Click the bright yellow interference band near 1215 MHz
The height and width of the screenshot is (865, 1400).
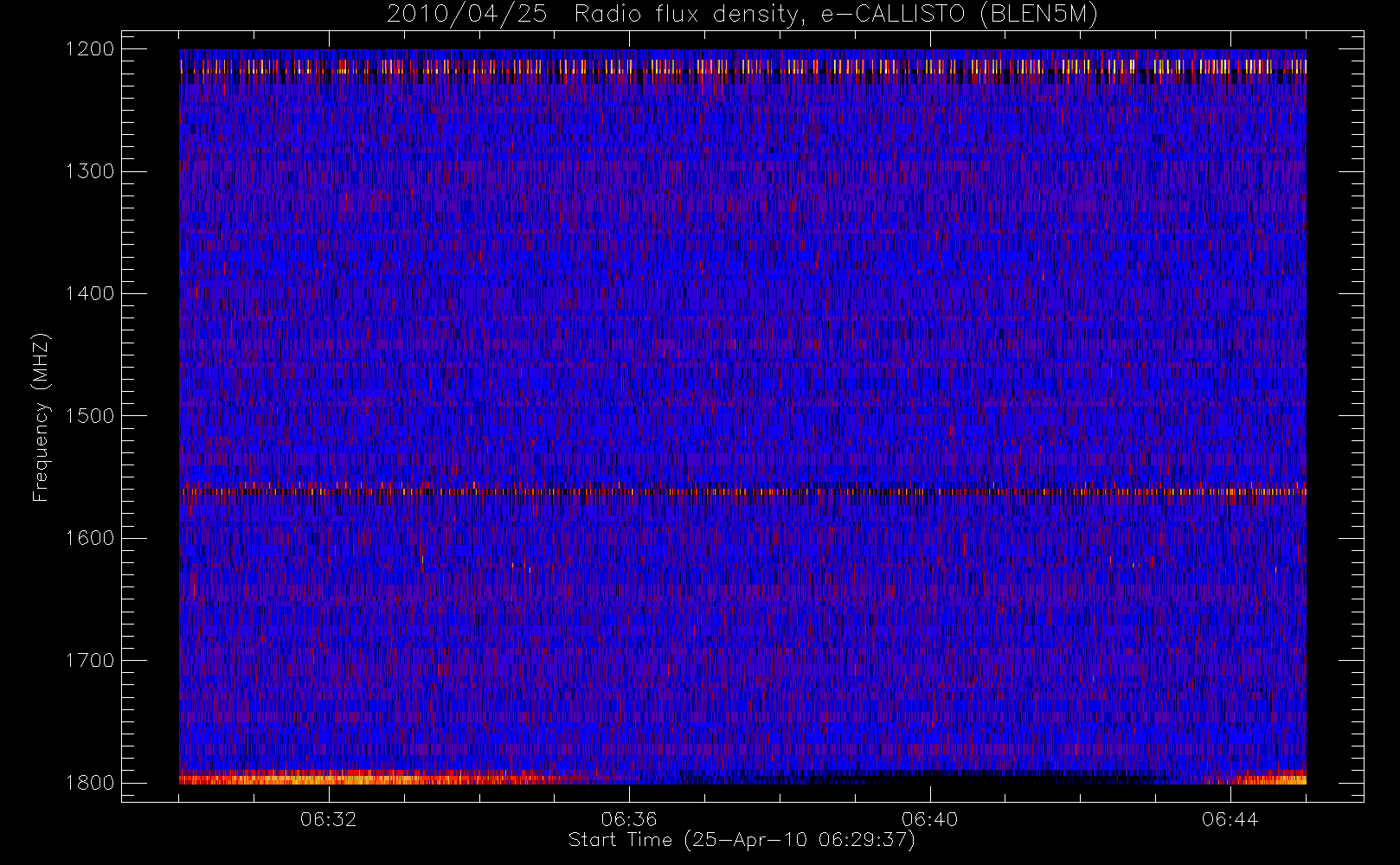[x=742, y=67]
